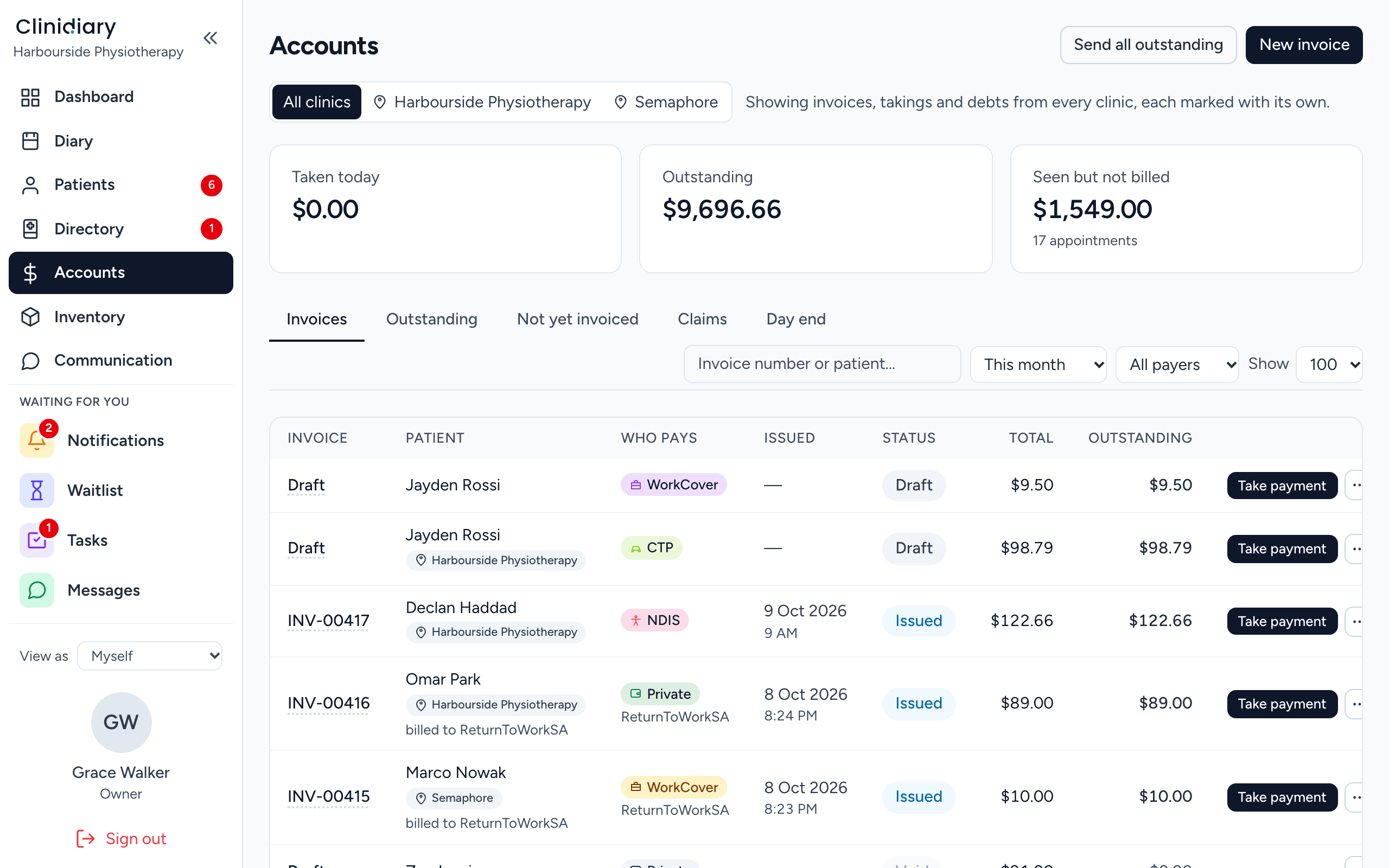Click Send all outstanding button
Viewport: 1389px width, 868px height.
(1148, 45)
